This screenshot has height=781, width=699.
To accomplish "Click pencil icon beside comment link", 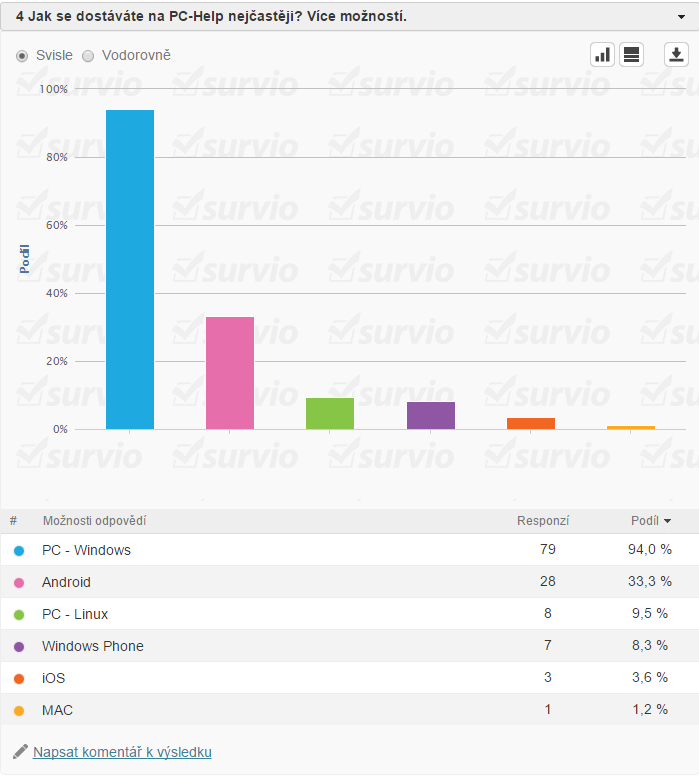I will tap(20, 751).
